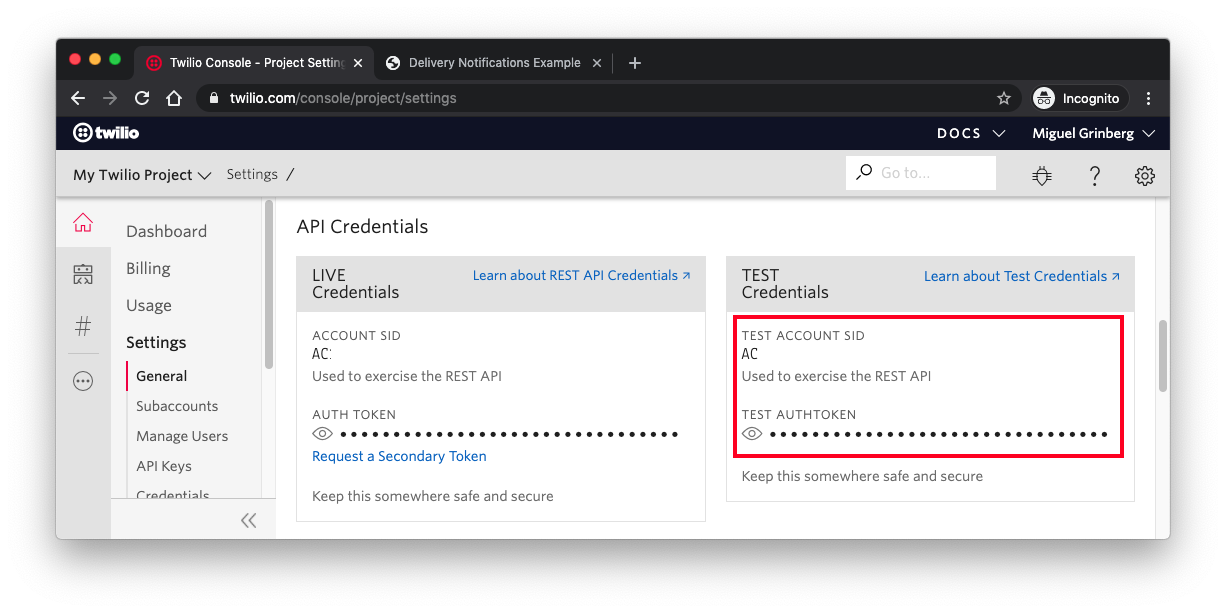Select the Twilio Console tab

tap(256, 63)
